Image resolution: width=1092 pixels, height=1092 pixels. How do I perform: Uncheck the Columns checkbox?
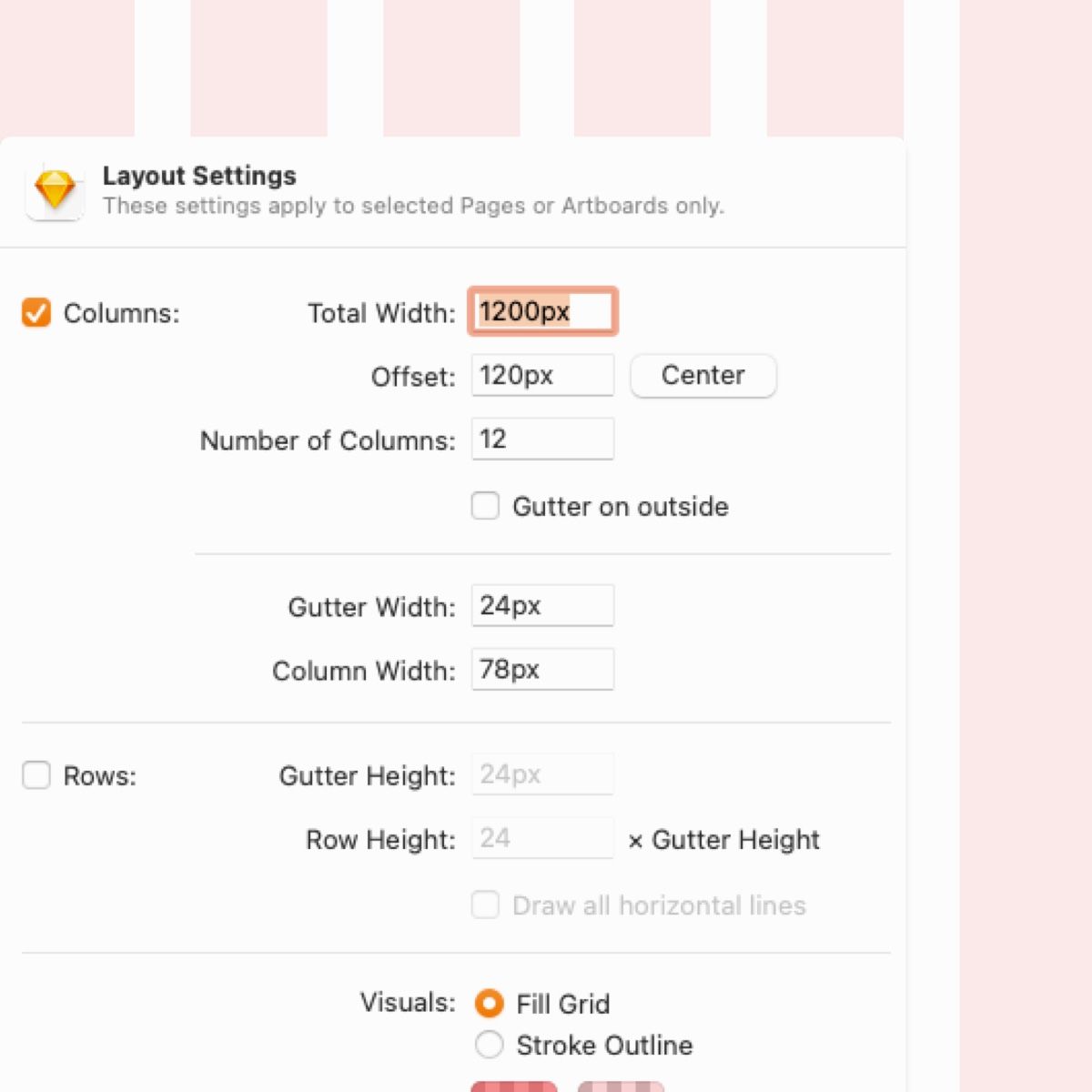tap(36, 313)
